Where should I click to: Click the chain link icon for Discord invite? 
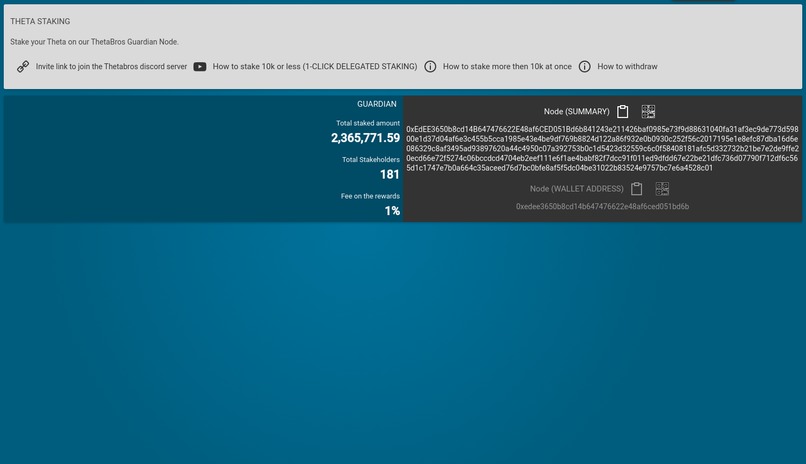click(x=23, y=66)
